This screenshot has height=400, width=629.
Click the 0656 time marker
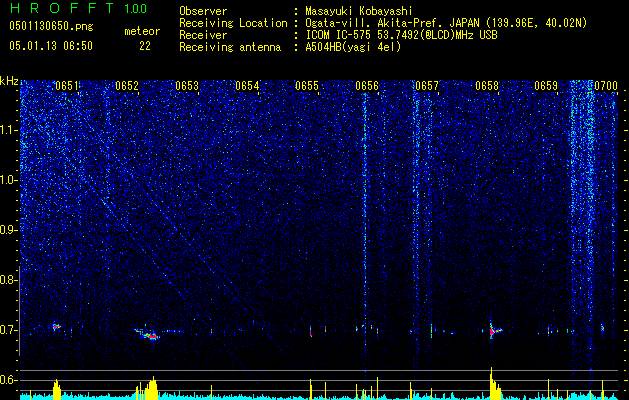point(367,86)
